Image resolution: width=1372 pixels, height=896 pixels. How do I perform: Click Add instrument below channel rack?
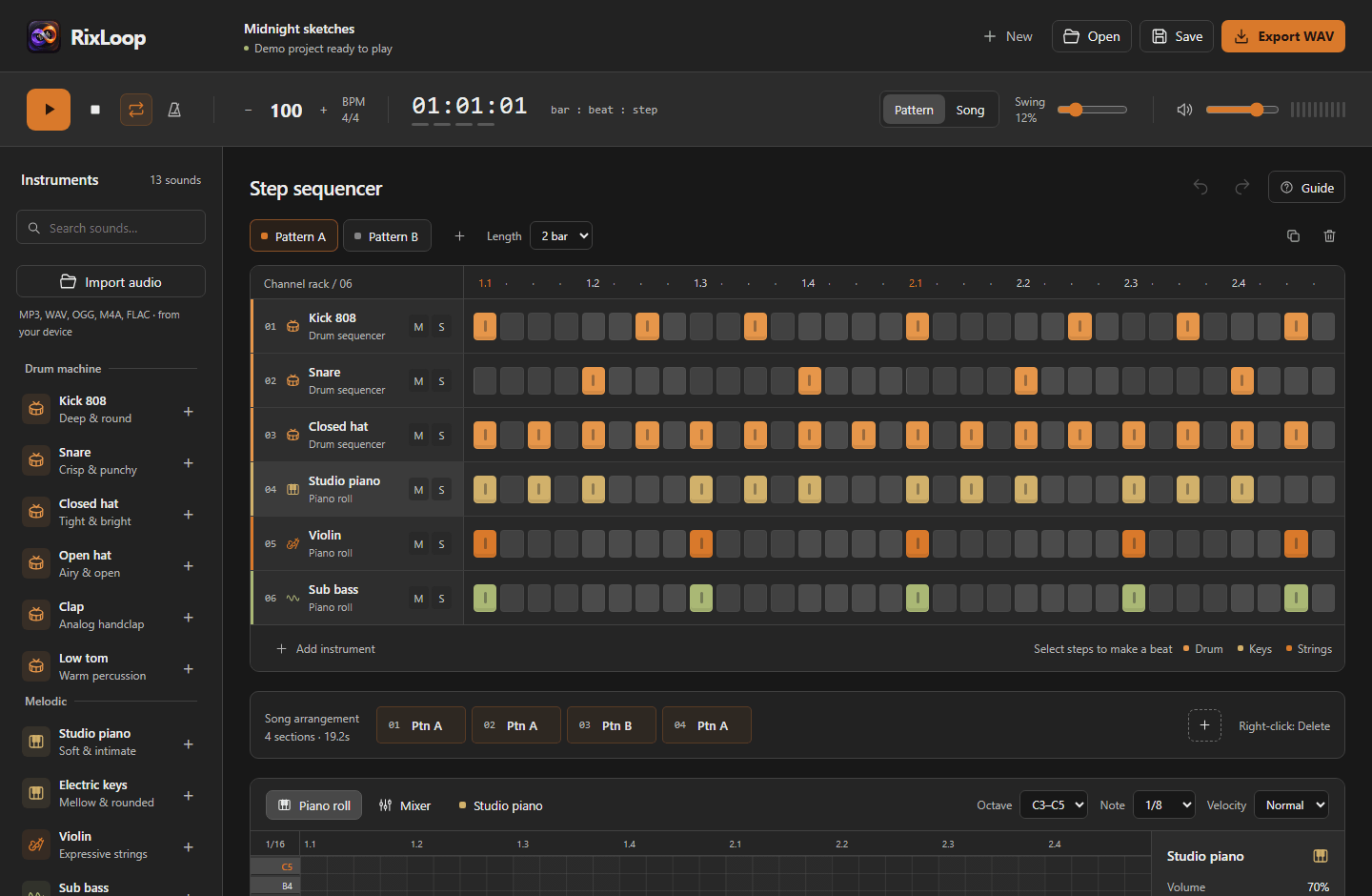point(326,648)
